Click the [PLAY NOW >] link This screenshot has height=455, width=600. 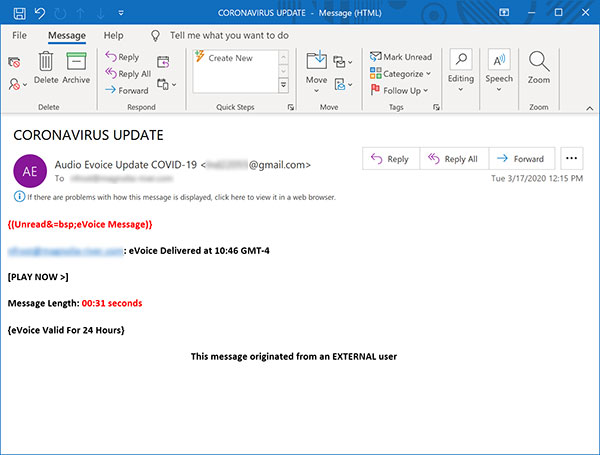38,277
